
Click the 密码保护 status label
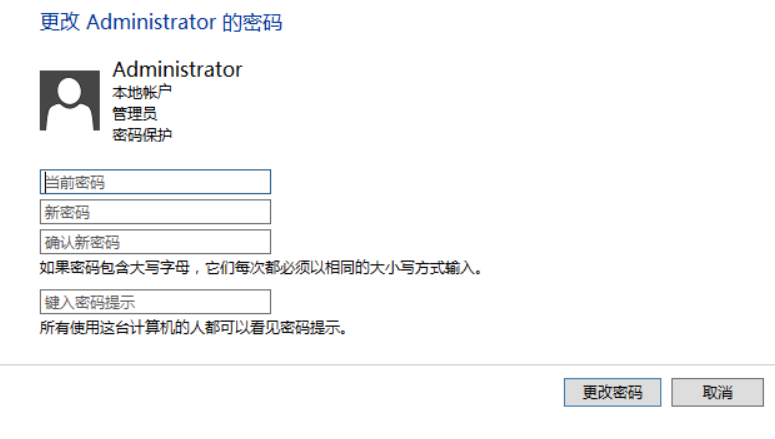tap(141, 135)
